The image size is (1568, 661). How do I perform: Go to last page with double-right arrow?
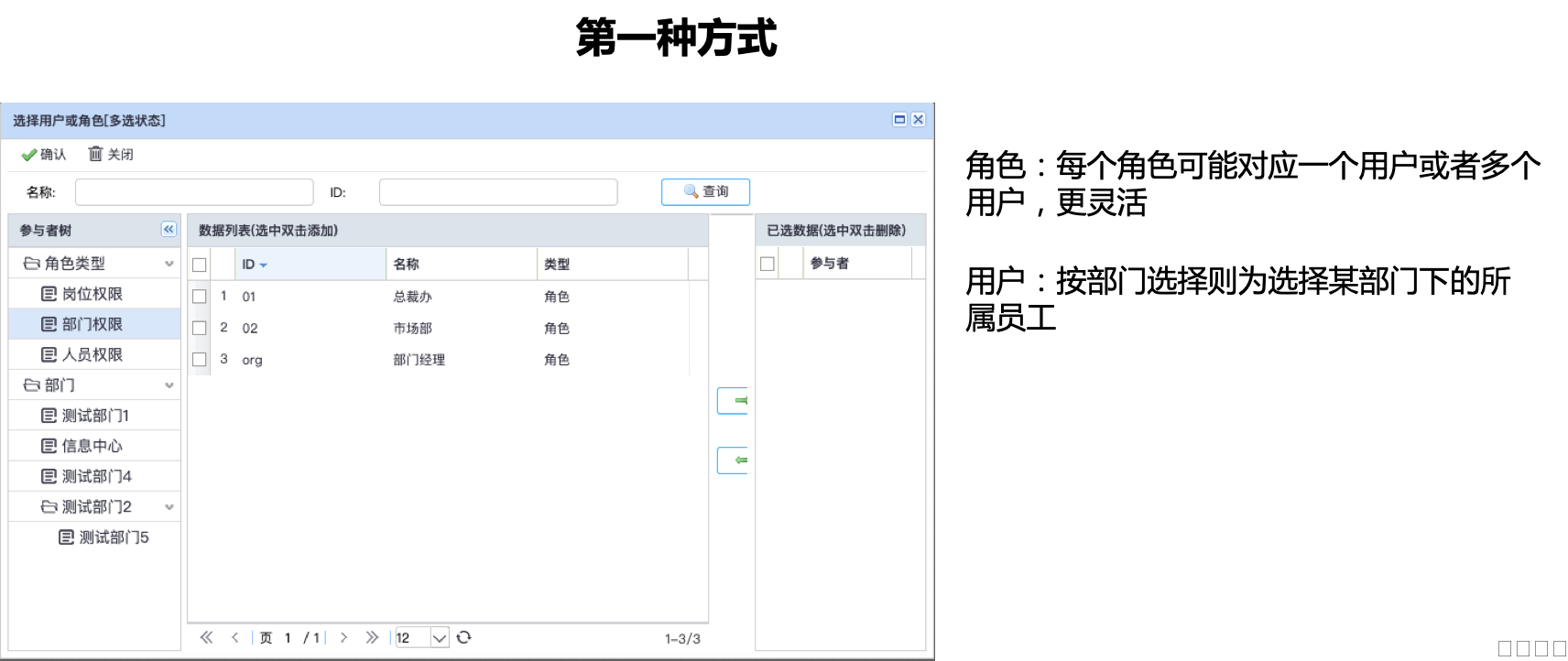tap(372, 637)
